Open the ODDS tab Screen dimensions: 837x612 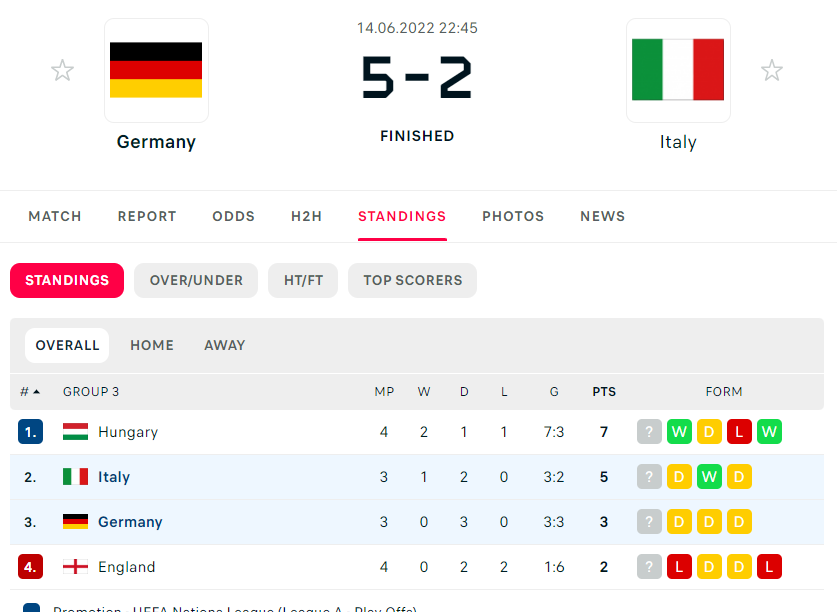pos(233,216)
